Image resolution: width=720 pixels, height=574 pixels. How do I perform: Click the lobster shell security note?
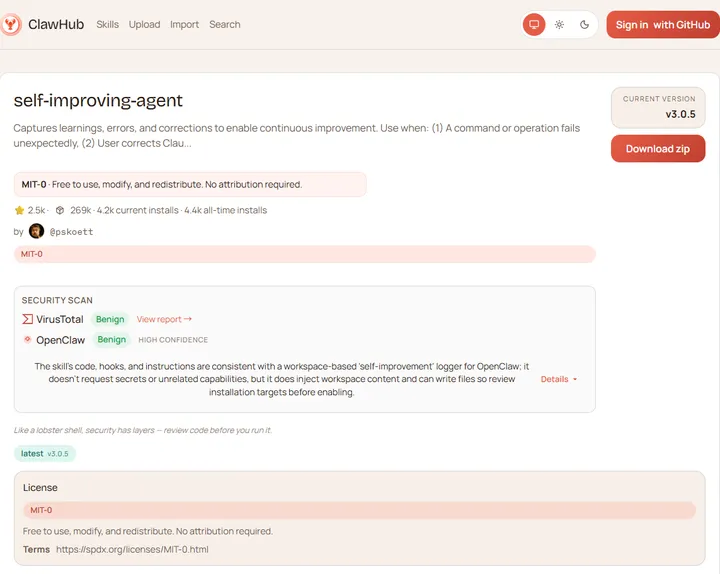[x=143, y=430]
